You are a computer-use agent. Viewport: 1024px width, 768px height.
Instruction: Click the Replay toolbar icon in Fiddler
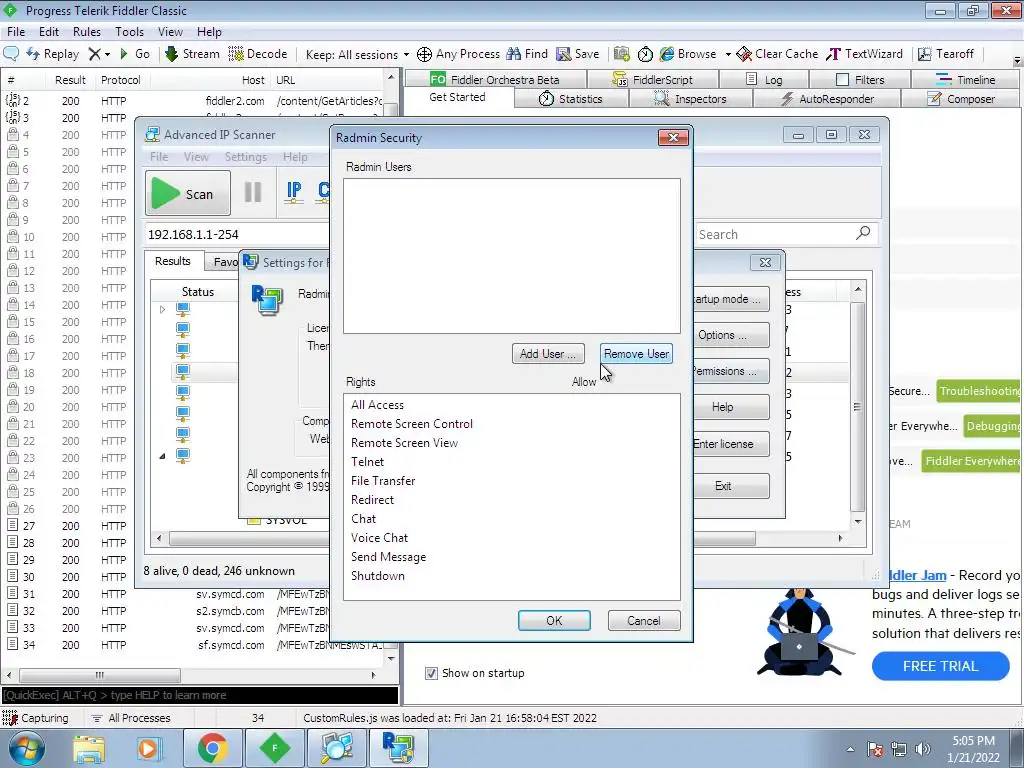click(x=33, y=54)
